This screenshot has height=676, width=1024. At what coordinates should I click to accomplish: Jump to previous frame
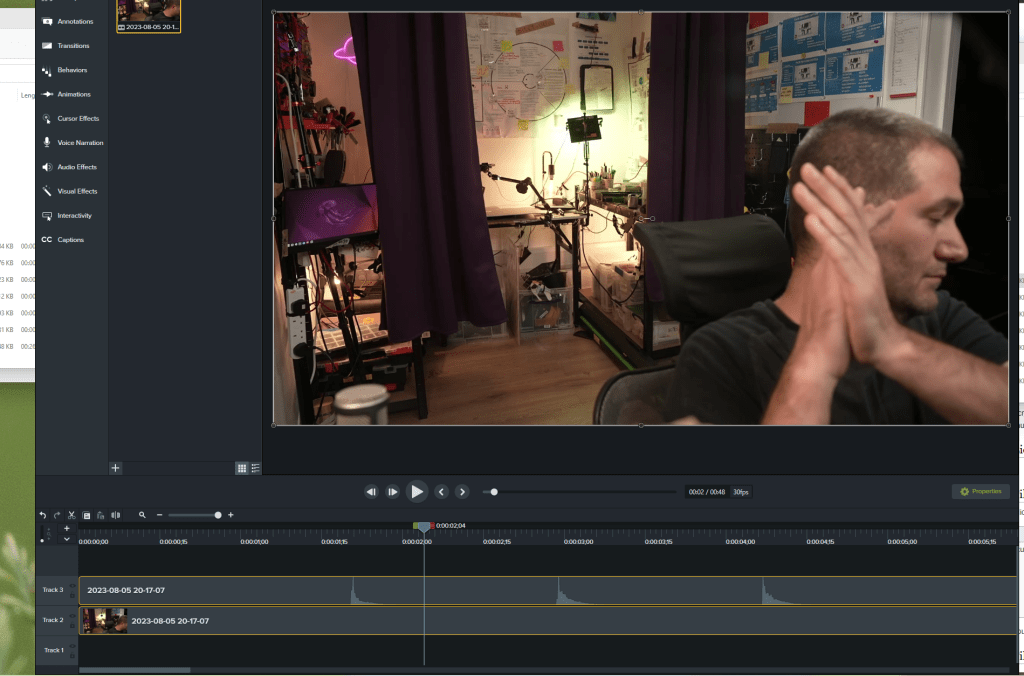click(x=371, y=492)
